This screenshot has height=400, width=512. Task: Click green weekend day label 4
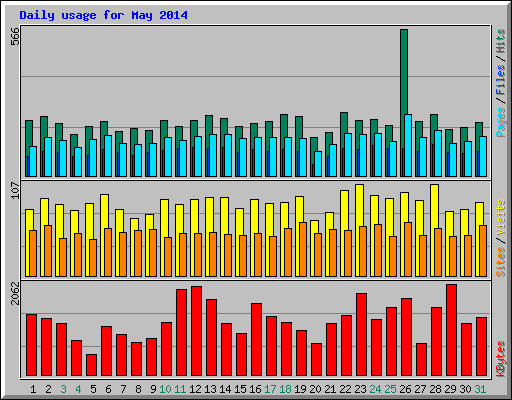[78, 389]
